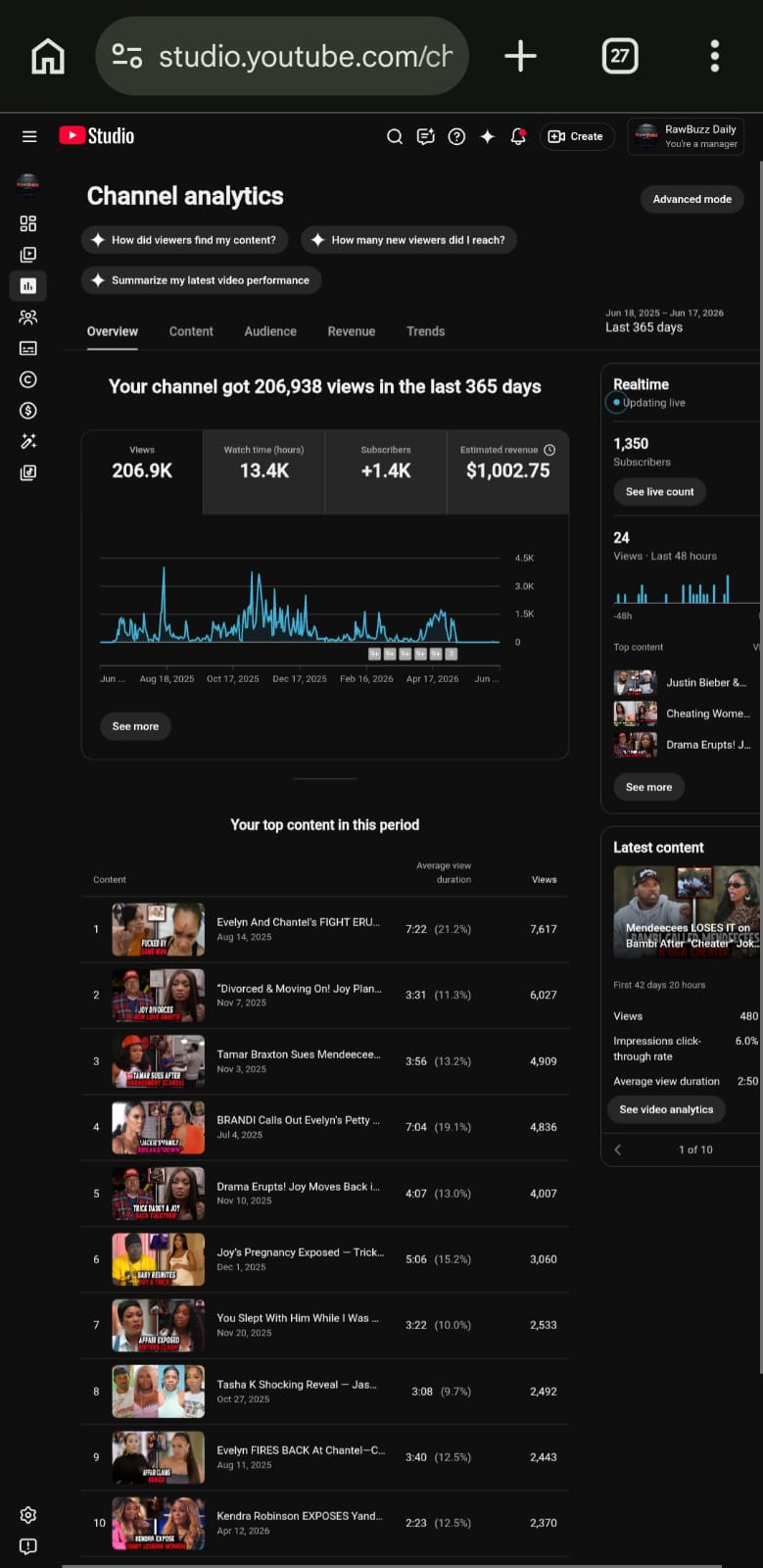Go to Dashboard from sidebar grid icon
Viewport: 763px width, 1568px height.
click(x=28, y=223)
